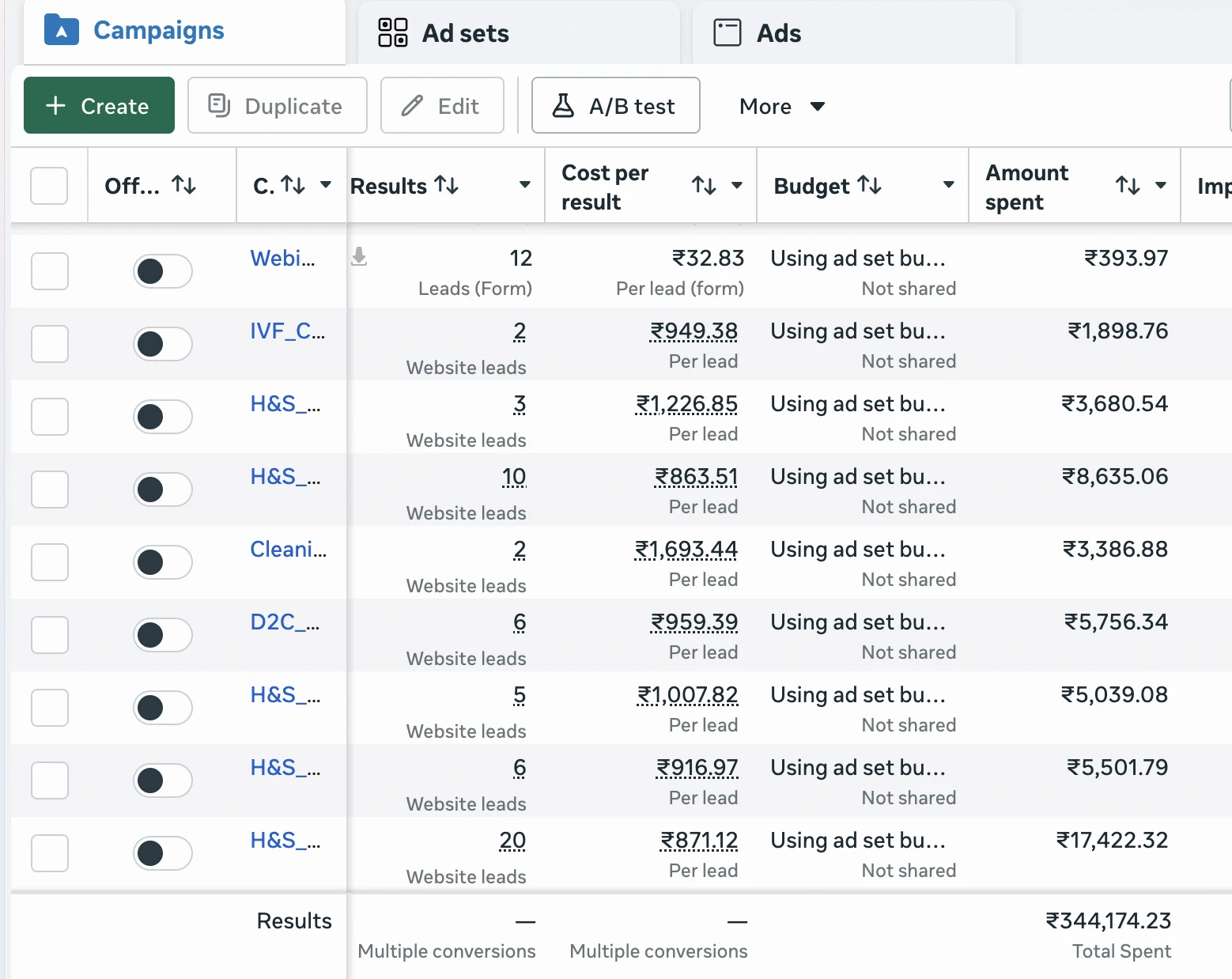
Task: Click the ₹949.38 cost per lead value
Action: [693, 331]
